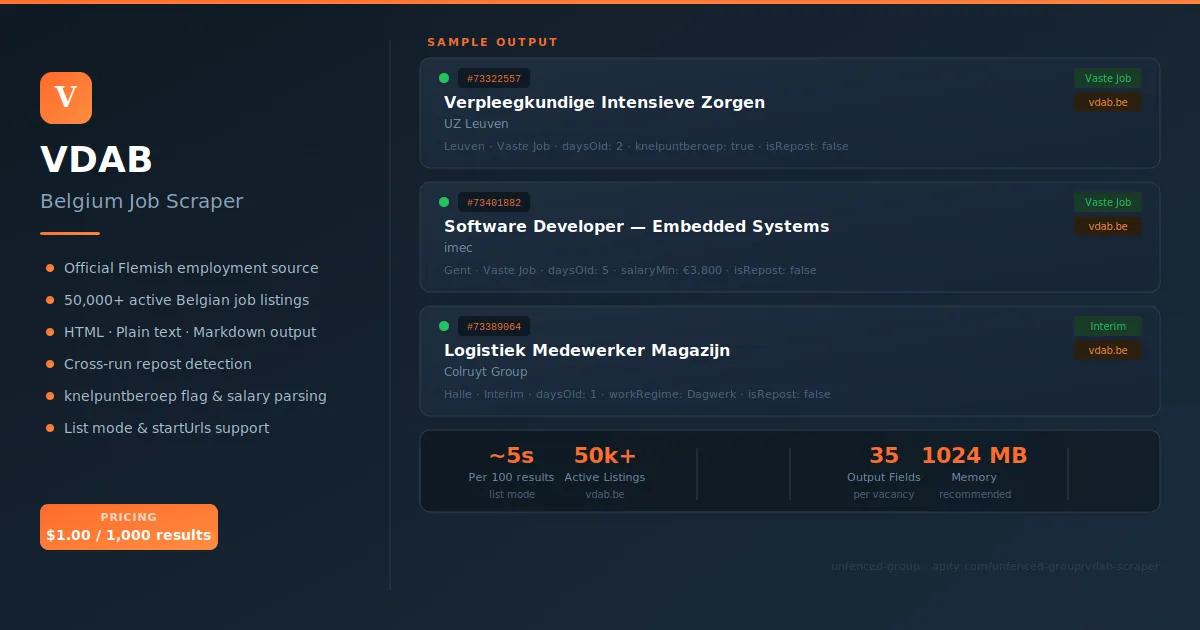Screen dimensions: 1200x630
Task: Select the 'SAMPLE OUTPUT' section header
Action: [492, 42]
